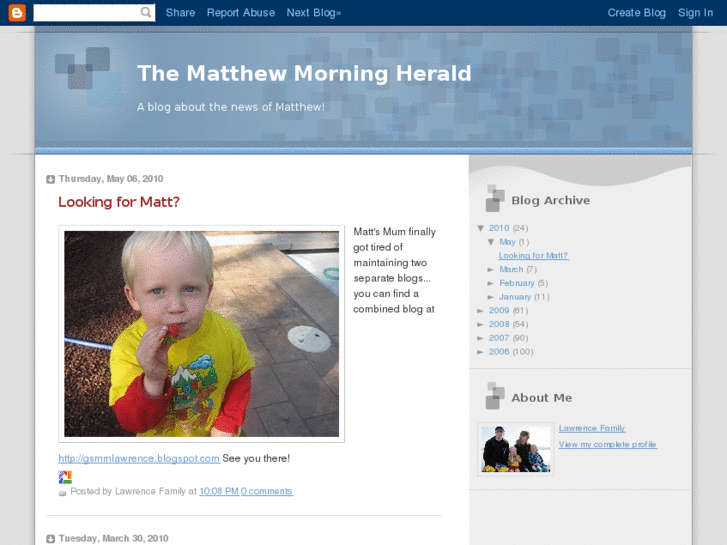Screen dimensions: 727x545
Task: Expand the 2009 archive arrow
Action: click(x=480, y=311)
